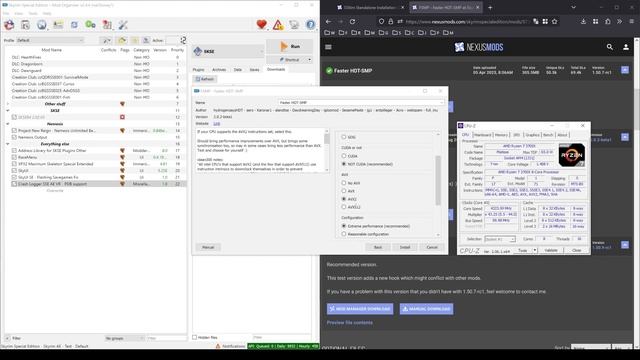Open the warning triangle notifications icon
Viewport: 640px width, 360px height.
click(278, 25)
